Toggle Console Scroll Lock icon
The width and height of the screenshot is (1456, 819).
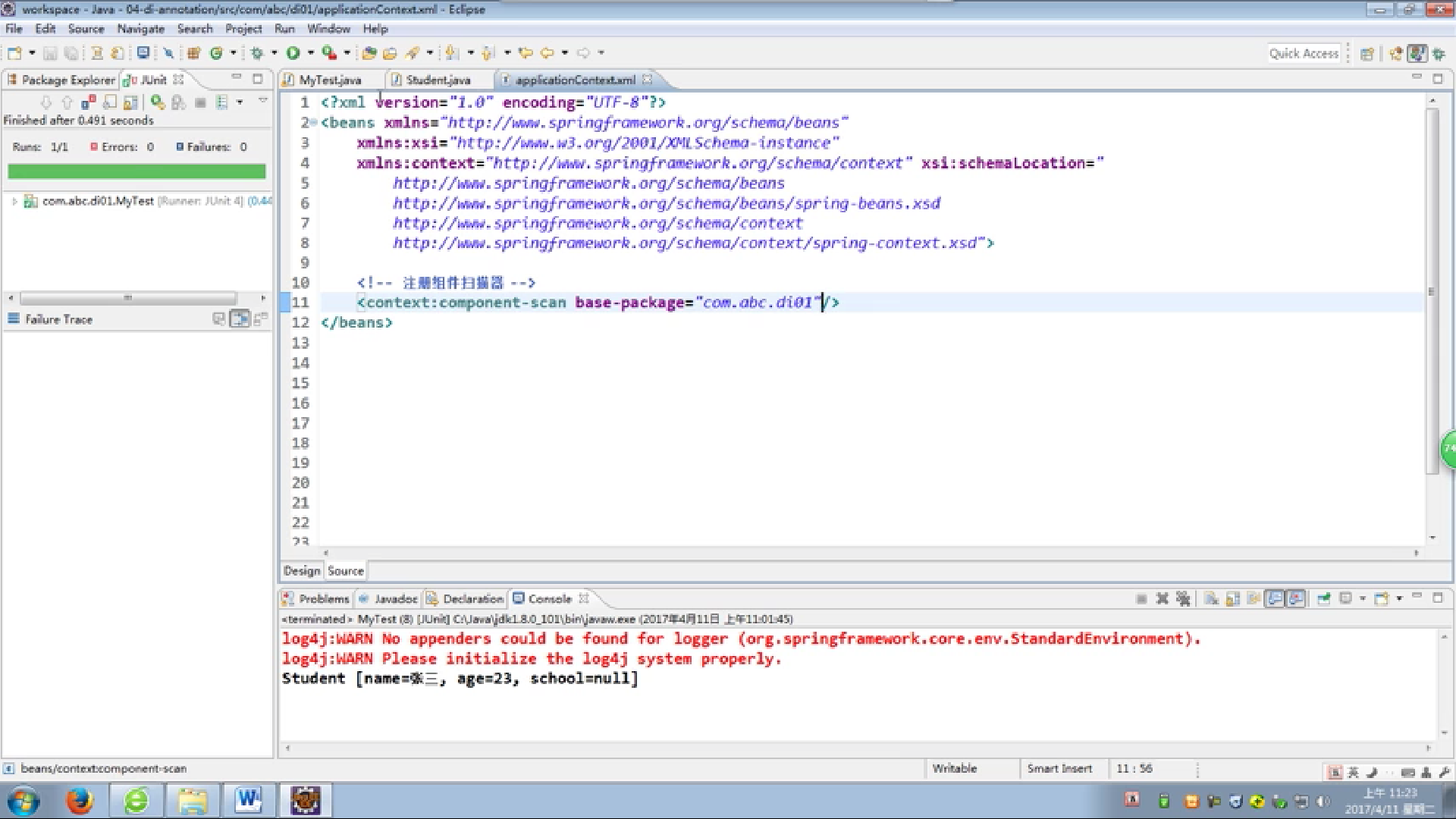pos(1233,599)
